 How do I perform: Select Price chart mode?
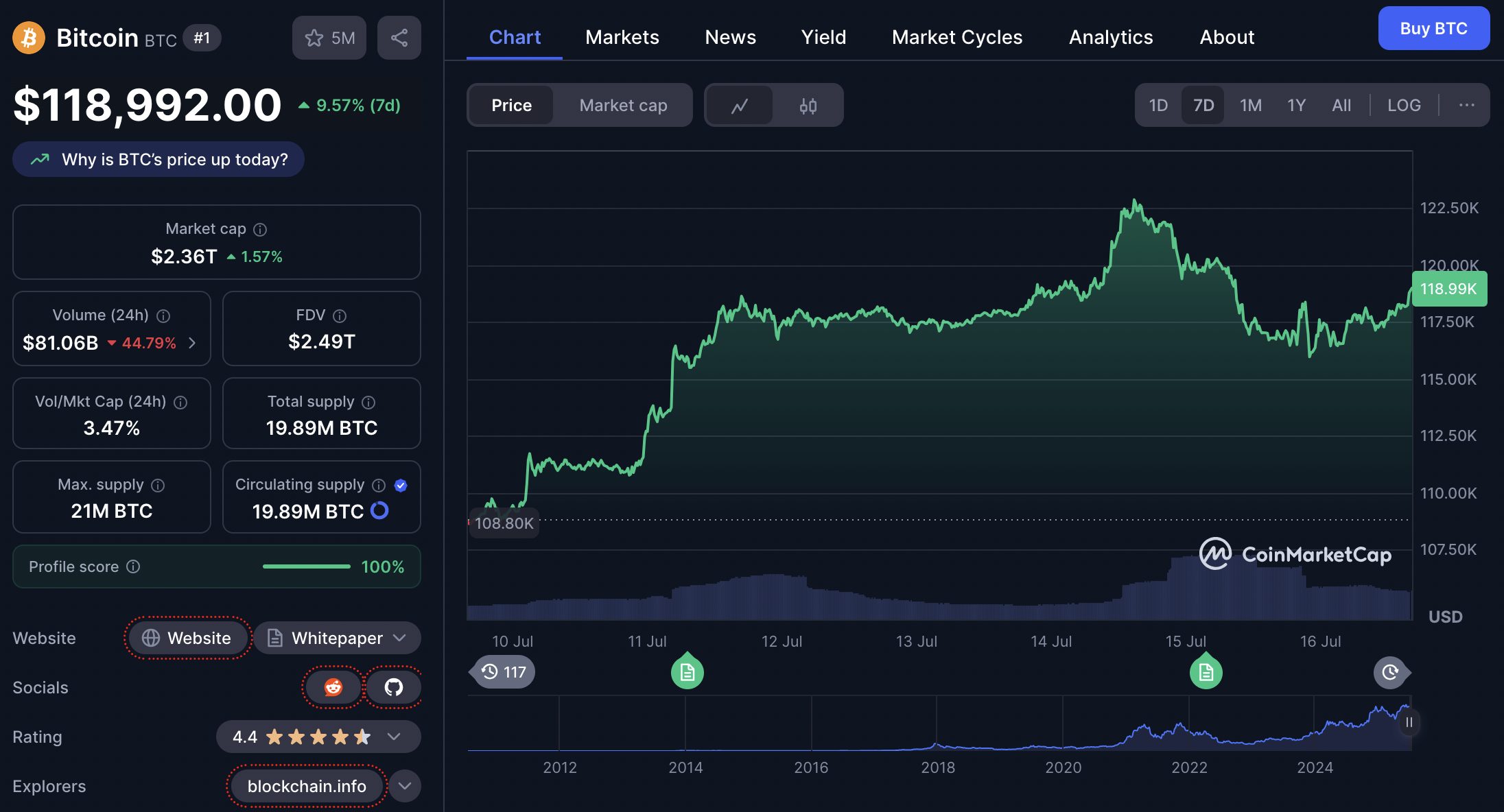(x=512, y=106)
